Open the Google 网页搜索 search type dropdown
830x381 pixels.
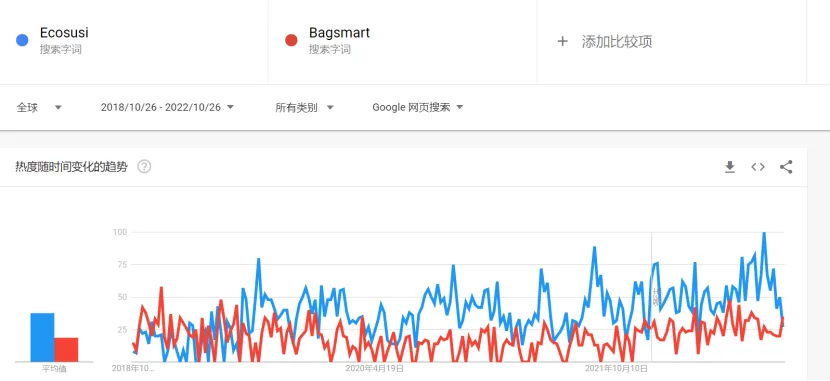click(x=418, y=107)
